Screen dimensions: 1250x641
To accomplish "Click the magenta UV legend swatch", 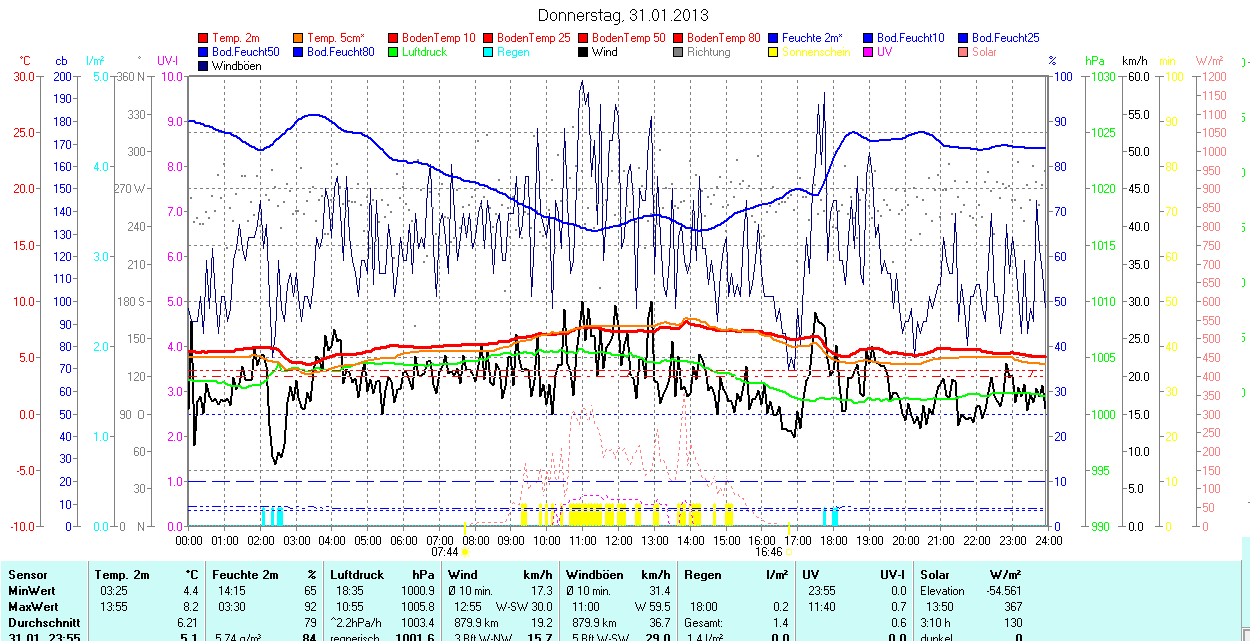I will [x=868, y=52].
